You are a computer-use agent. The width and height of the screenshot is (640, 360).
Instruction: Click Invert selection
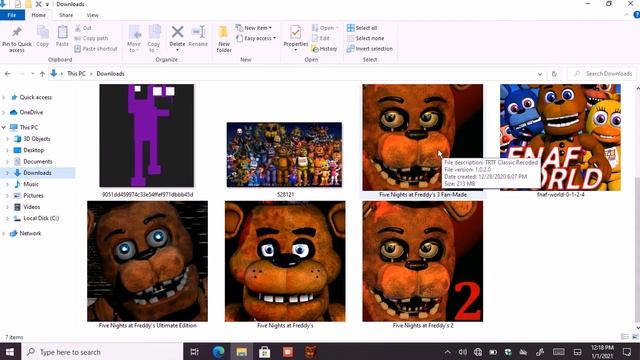[370, 49]
